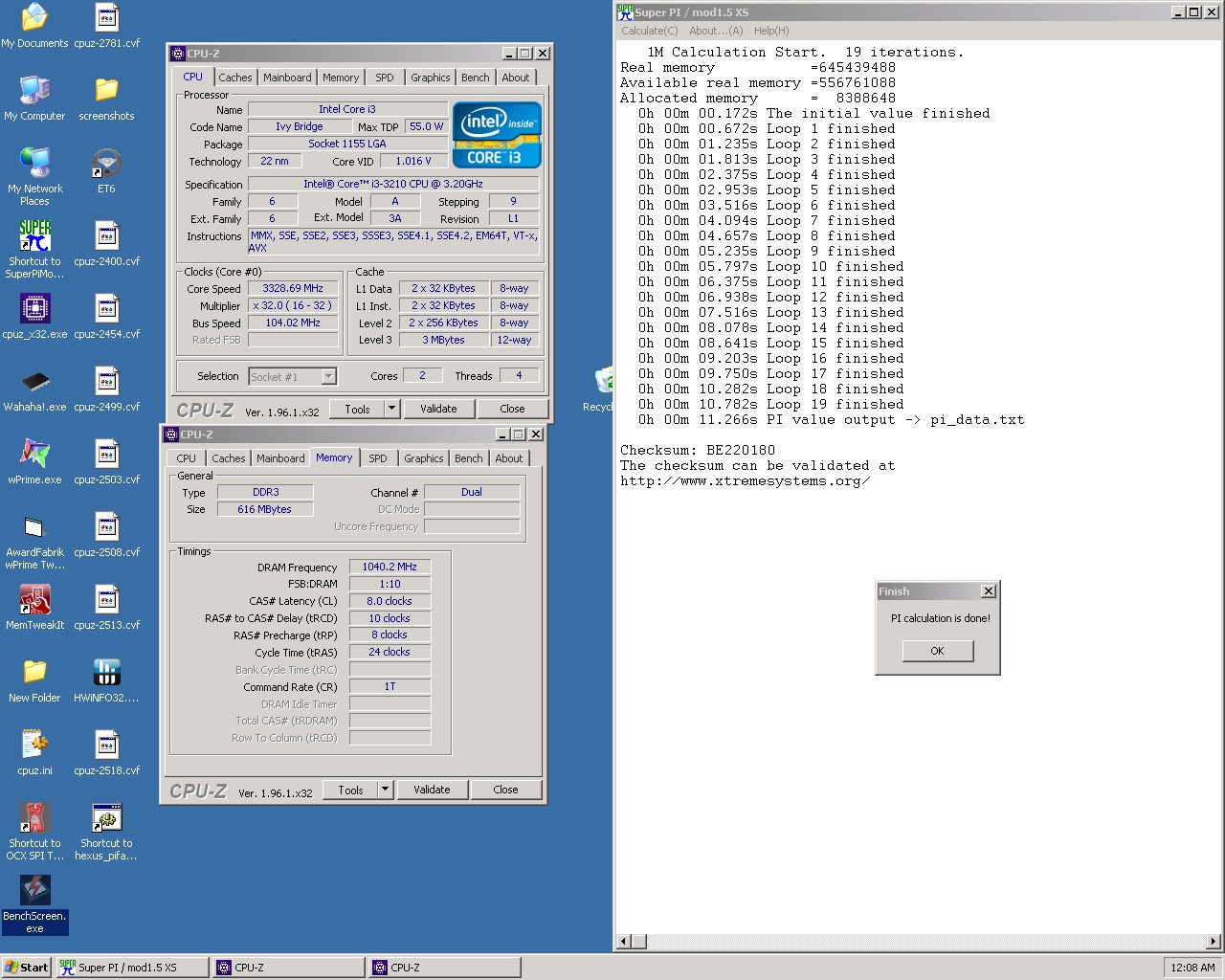Click Super PI horizontal scrollbar left arrow
The height and width of the screenshot is (980, 1225).
pyautogui.click(x=624, y=942)
